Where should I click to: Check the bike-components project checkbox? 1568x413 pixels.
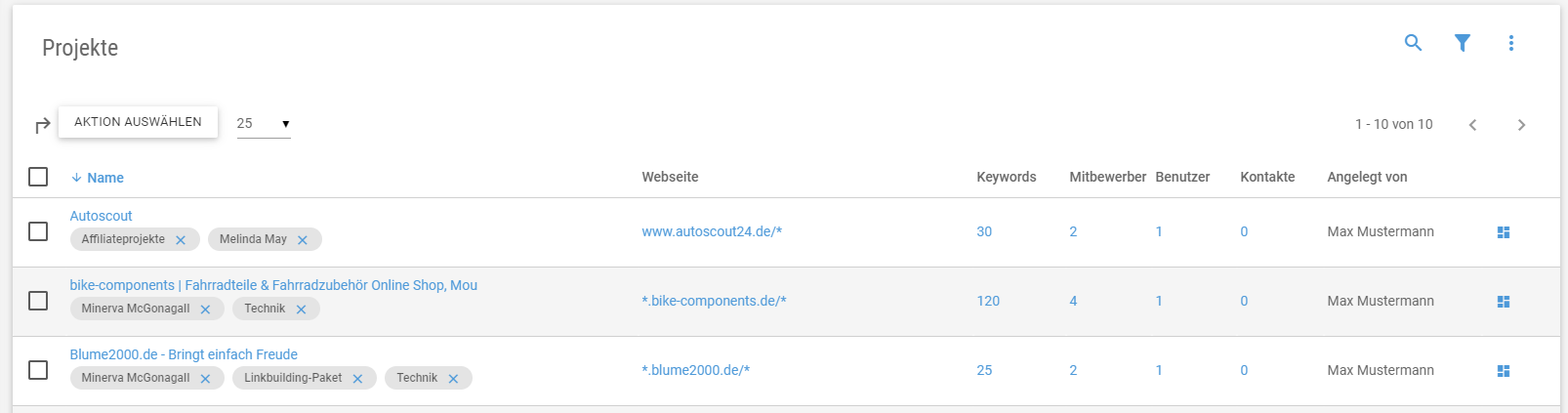pos(38,301)
